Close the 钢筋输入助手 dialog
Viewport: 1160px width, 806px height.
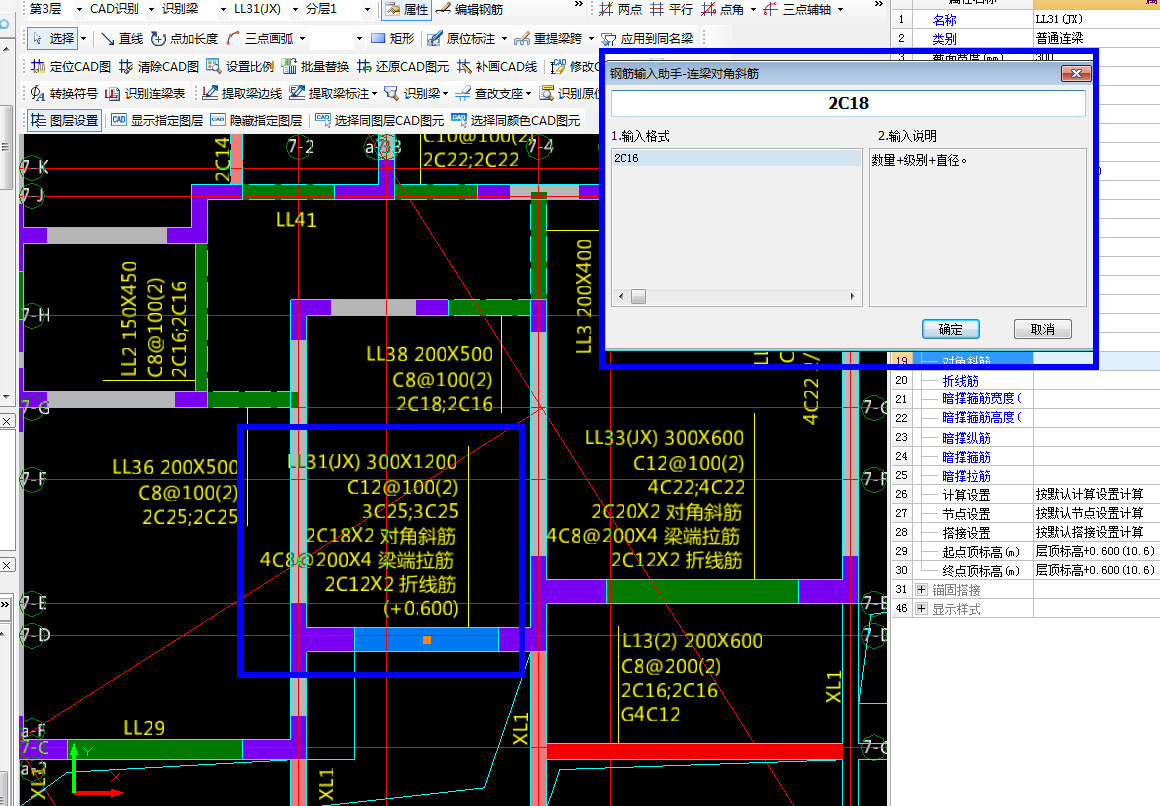[1076, 73]
